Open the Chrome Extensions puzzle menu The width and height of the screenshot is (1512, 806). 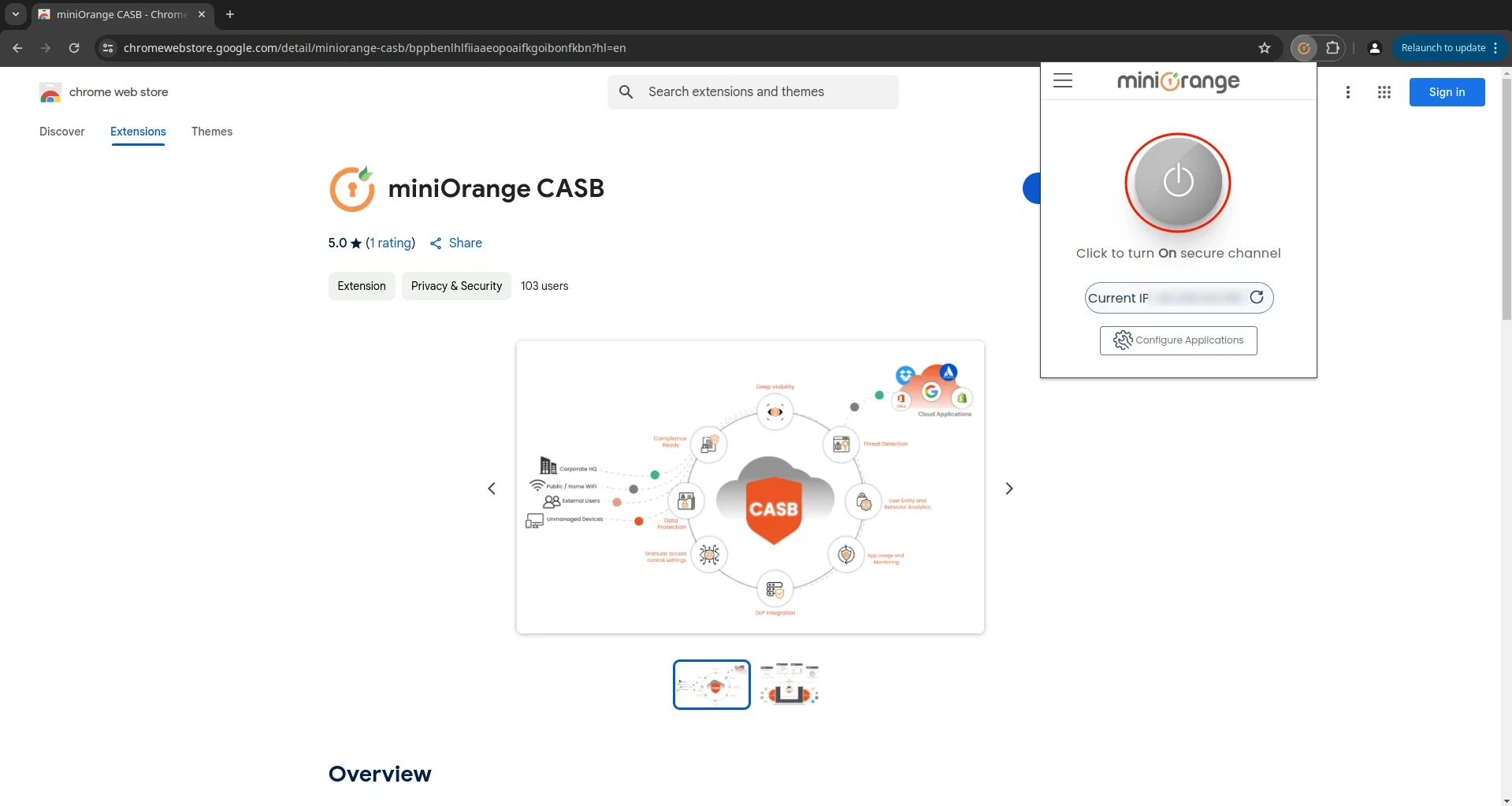point(1332,48)
